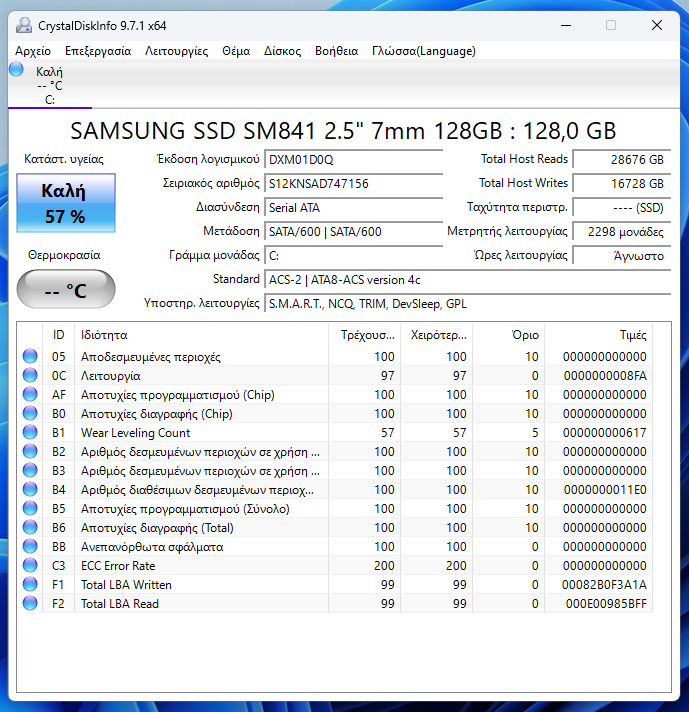Click raw value 00082B0F3A1A
The height and width of the screenshot is (712, 689).
tap(604, 585)
